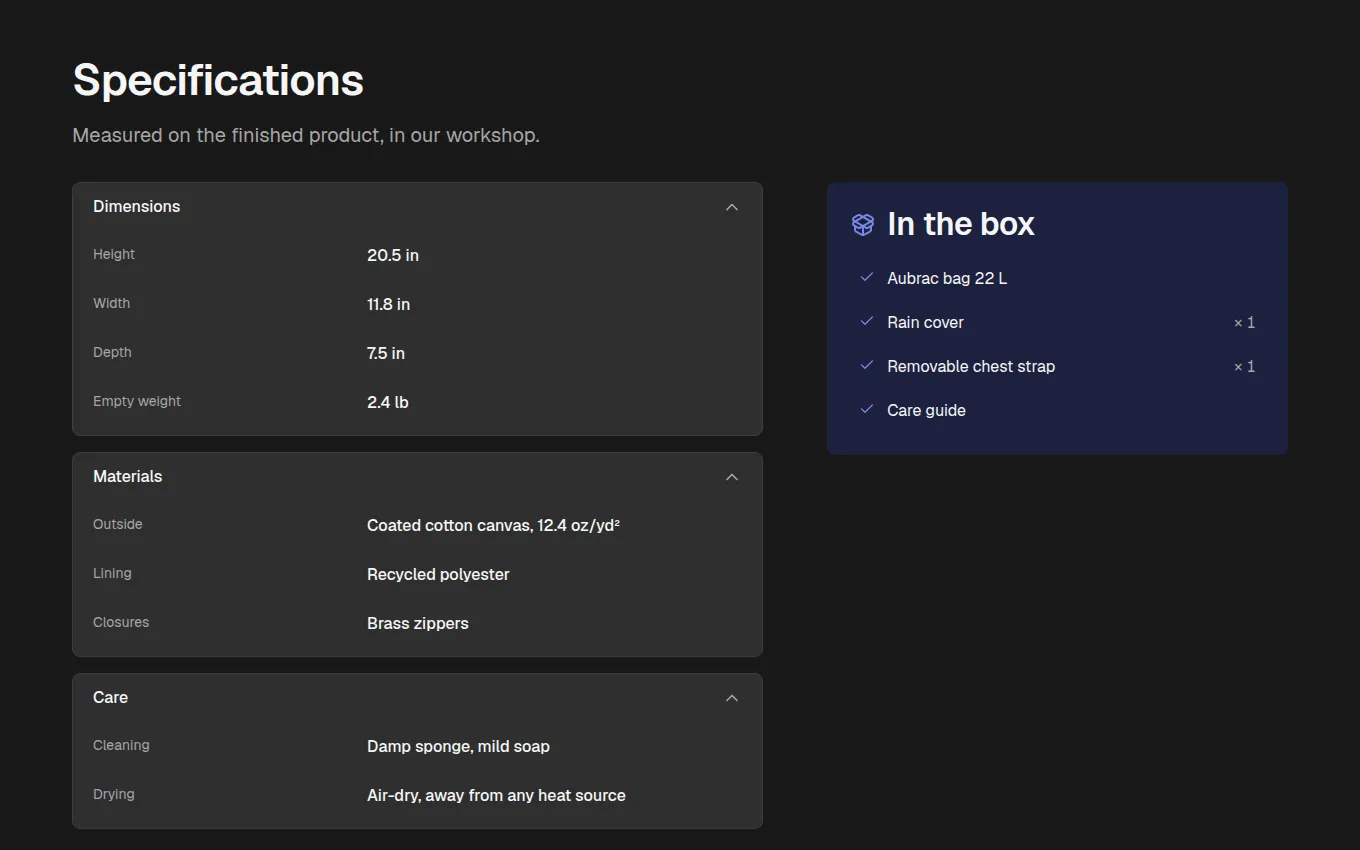
Task: Click the Rain cover item text
Action: coord(925,322)
